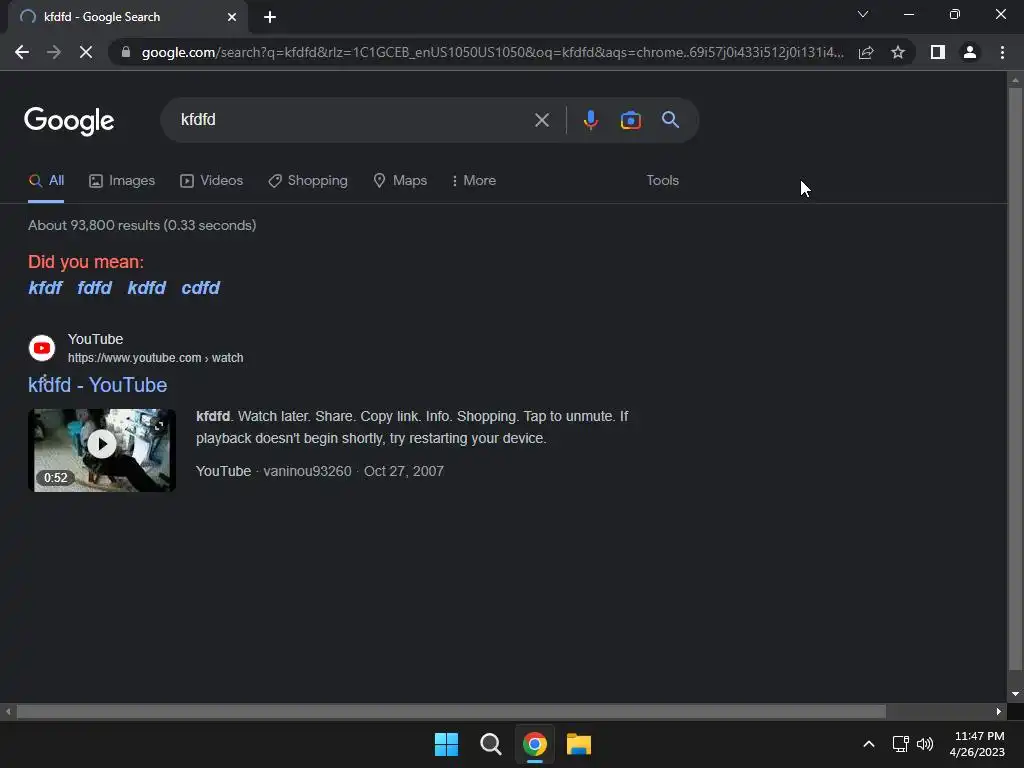
Task: Click suggestion cdfd
Action: pos(200,288)
